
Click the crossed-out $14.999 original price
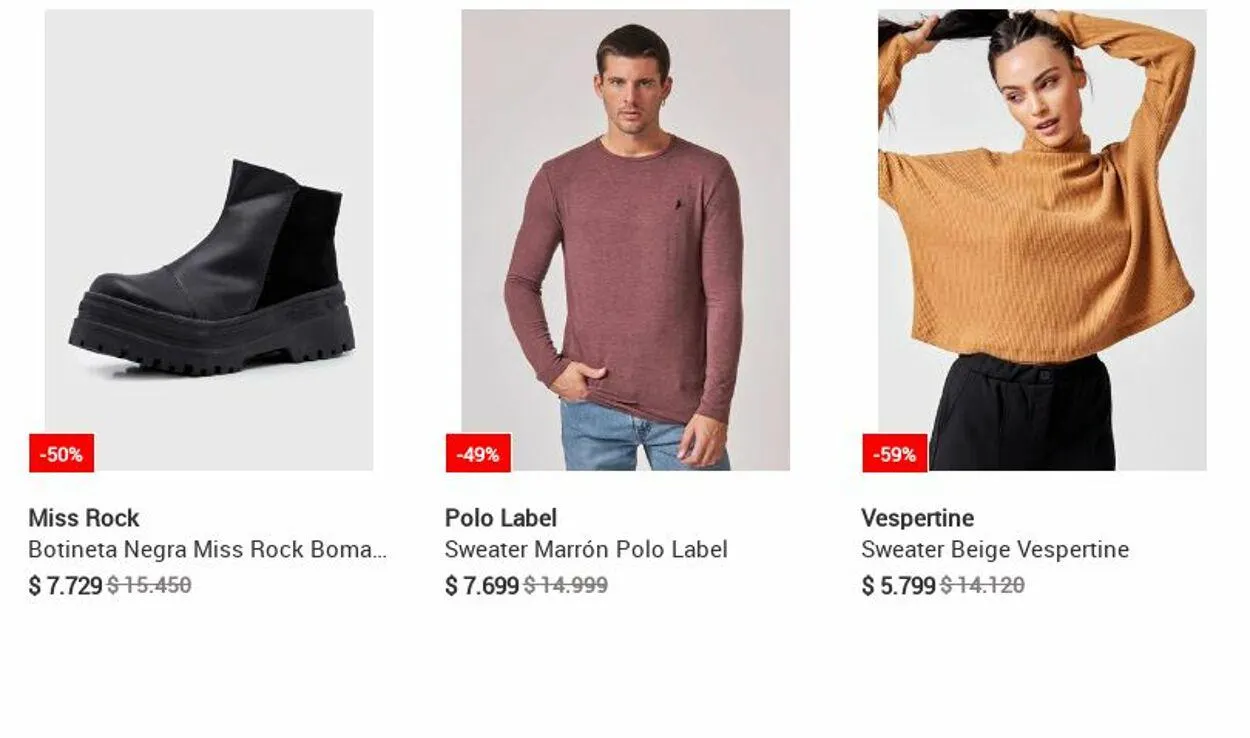tap(566, 585)
